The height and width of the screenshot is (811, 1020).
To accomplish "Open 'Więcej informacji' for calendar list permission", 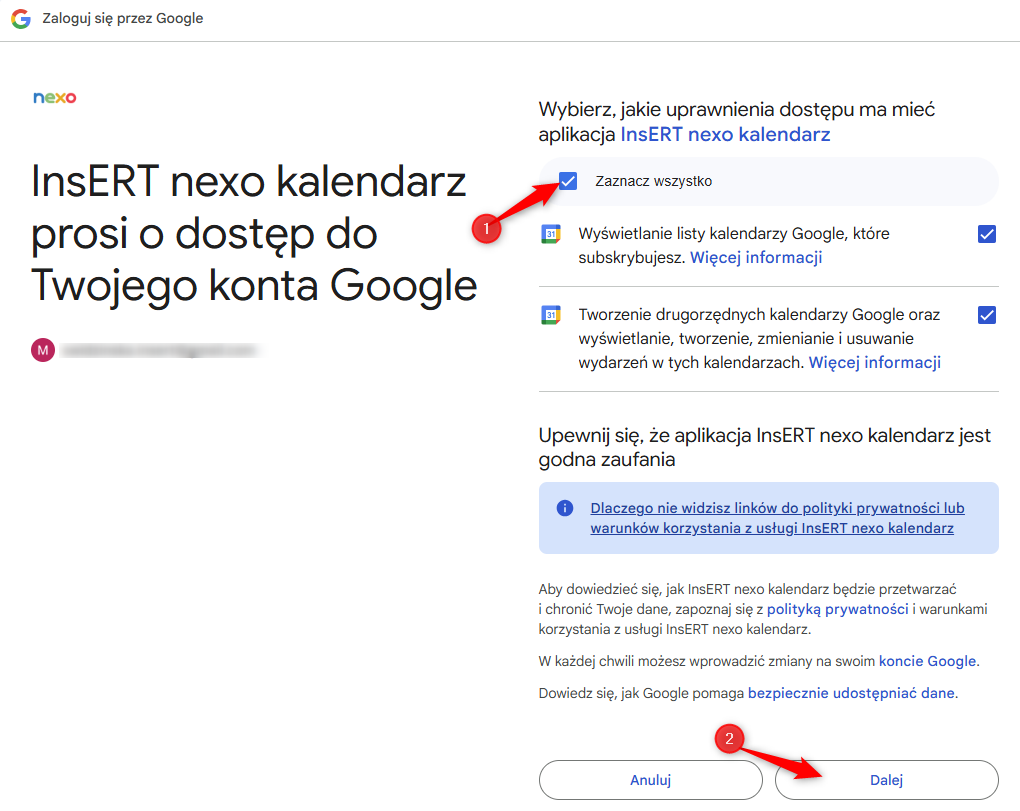I will [x=756, y=258].
